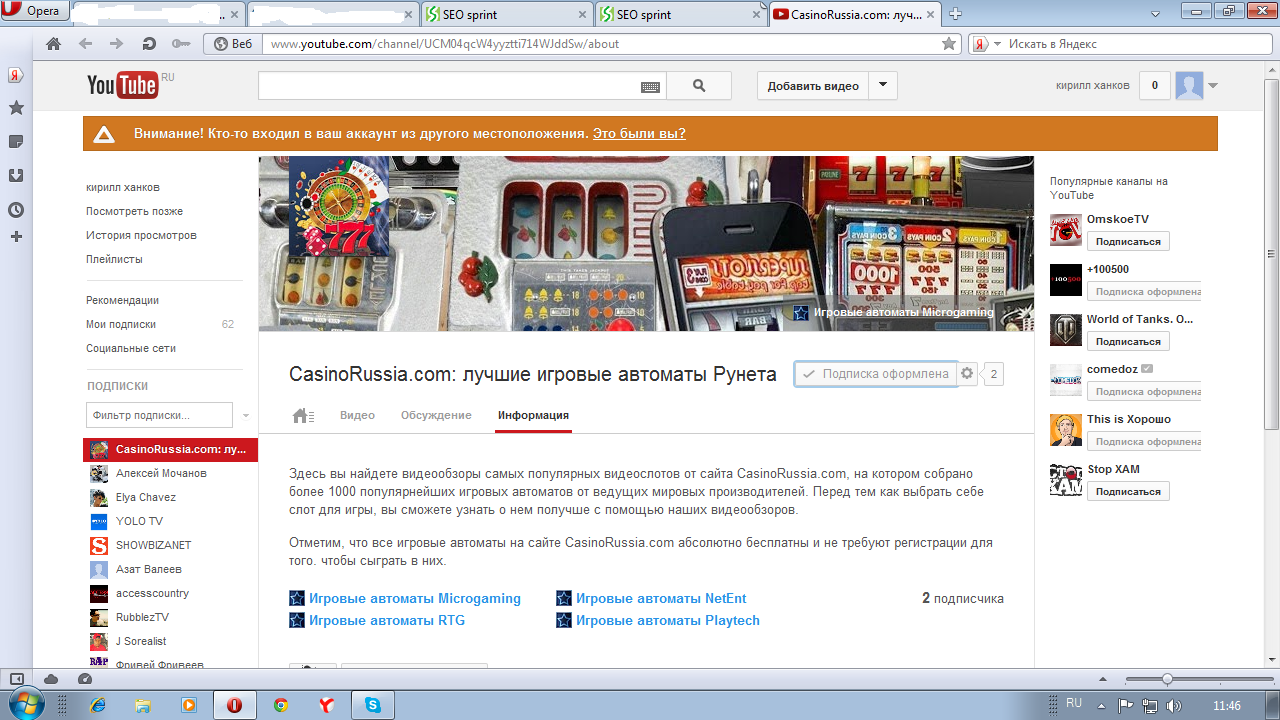
Task: Click the Добавить видео button
Action: coord(813,86)
